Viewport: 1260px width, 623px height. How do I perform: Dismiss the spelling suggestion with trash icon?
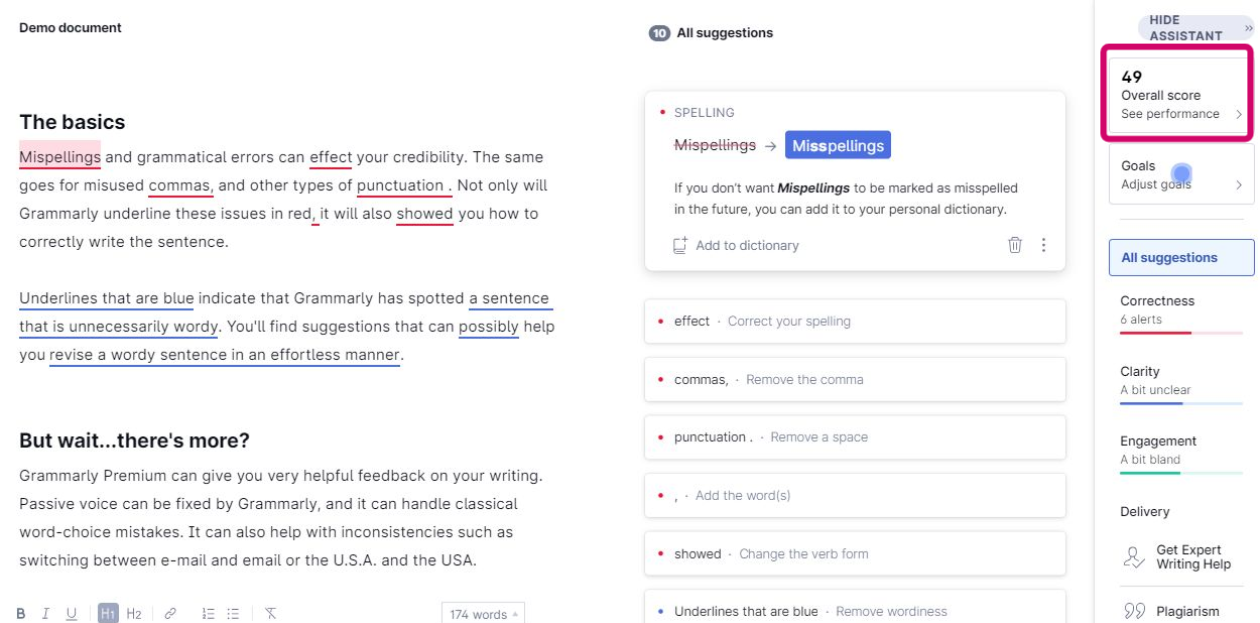[1015, 245]
